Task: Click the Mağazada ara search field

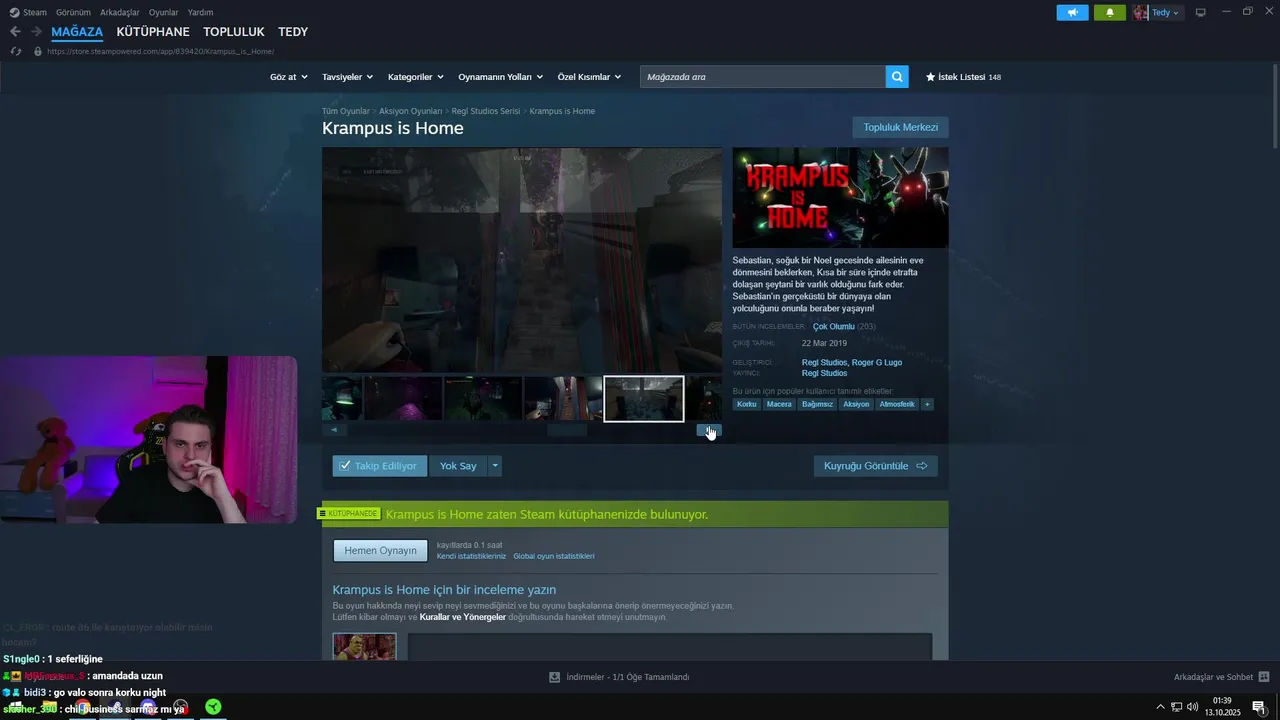Action: coord(762,76)
